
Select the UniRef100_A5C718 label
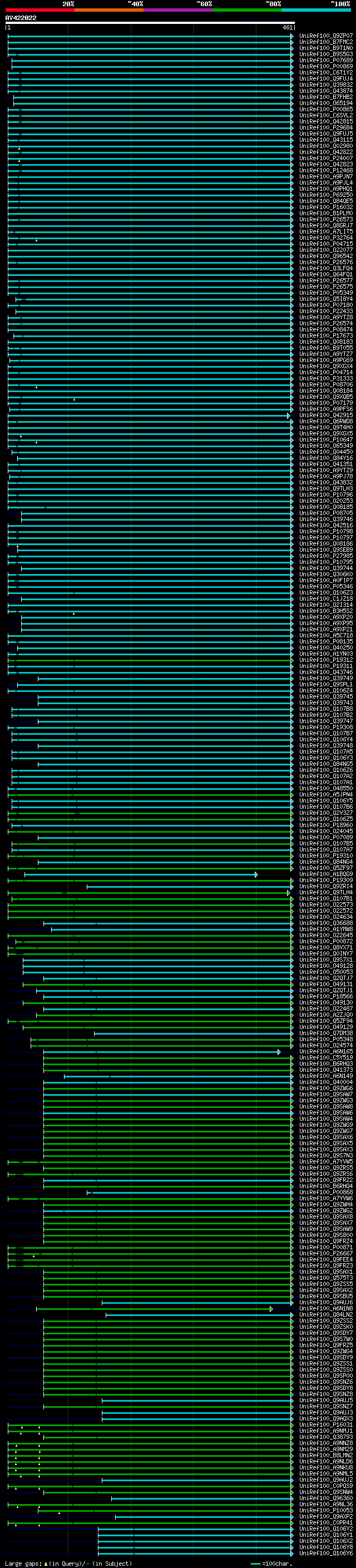pos(325,635)
